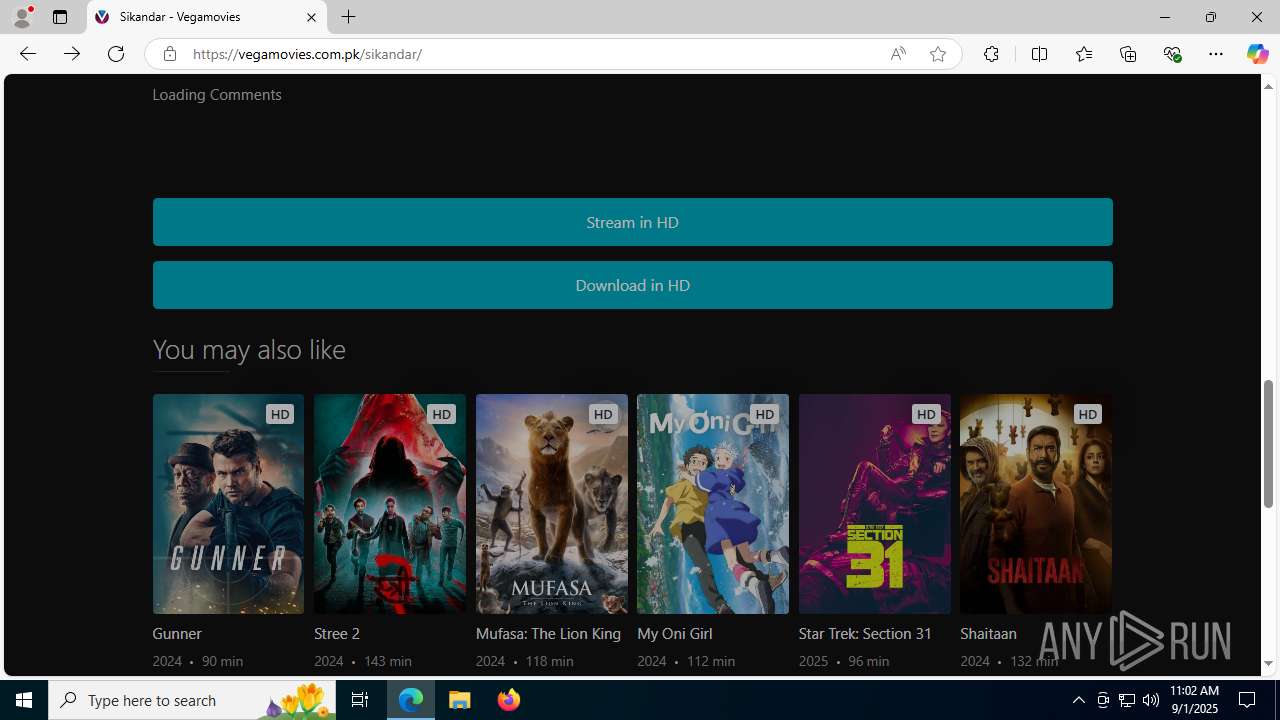Image resolution: width=1280 pixels, height=720 pixels.
Task: Open My Oni Girl poster
Action: (713, 504)
